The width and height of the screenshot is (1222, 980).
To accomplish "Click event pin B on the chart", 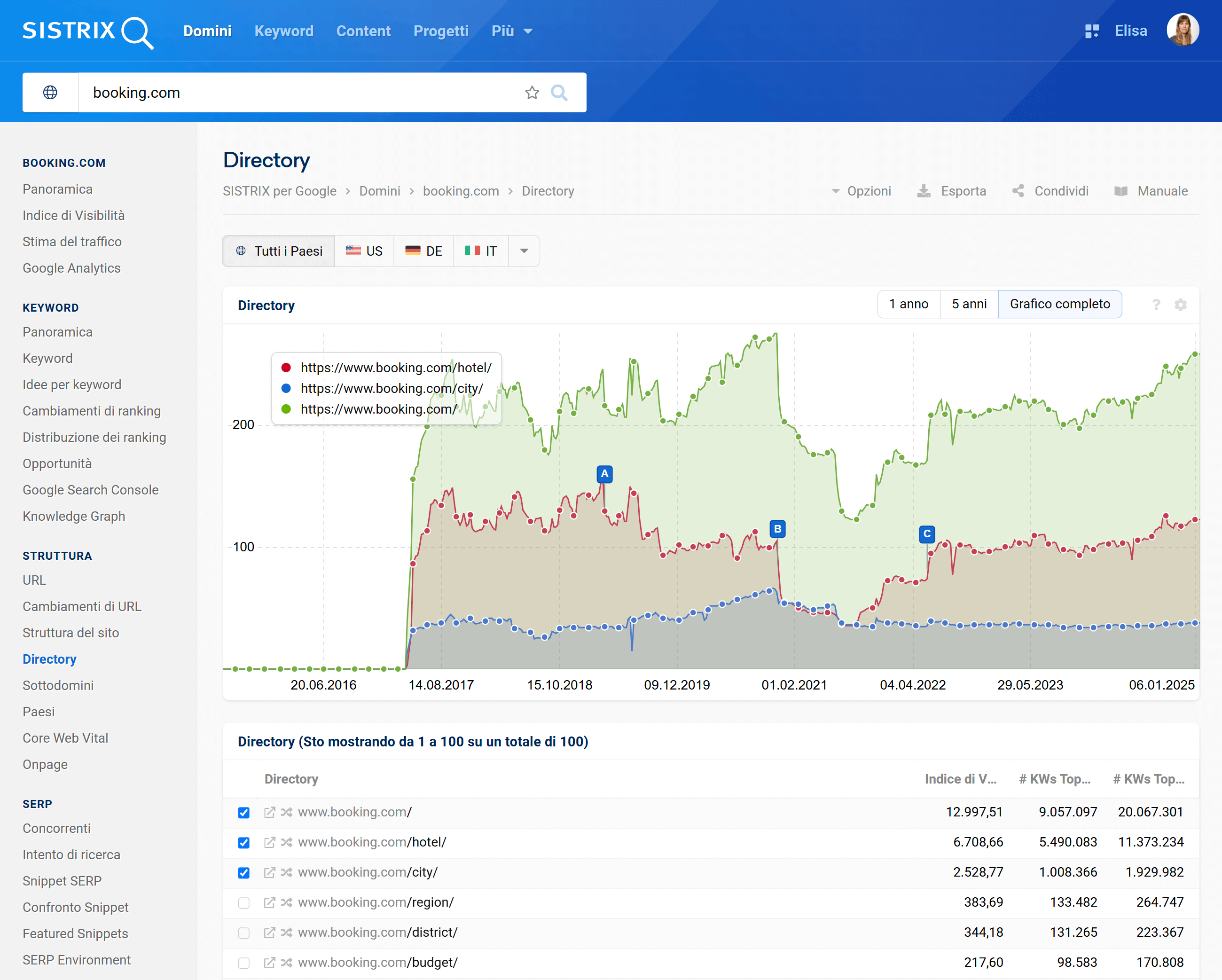I will [x=778, y=529].
